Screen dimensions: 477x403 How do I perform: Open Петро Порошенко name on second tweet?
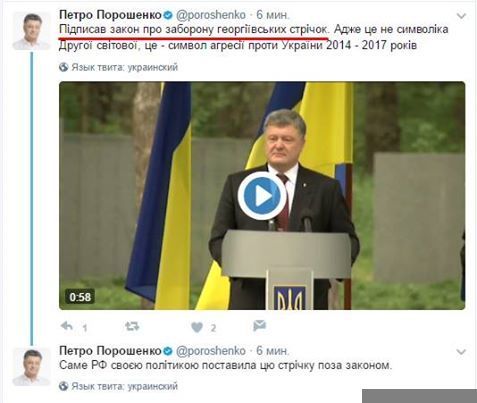tap(110, 351)
